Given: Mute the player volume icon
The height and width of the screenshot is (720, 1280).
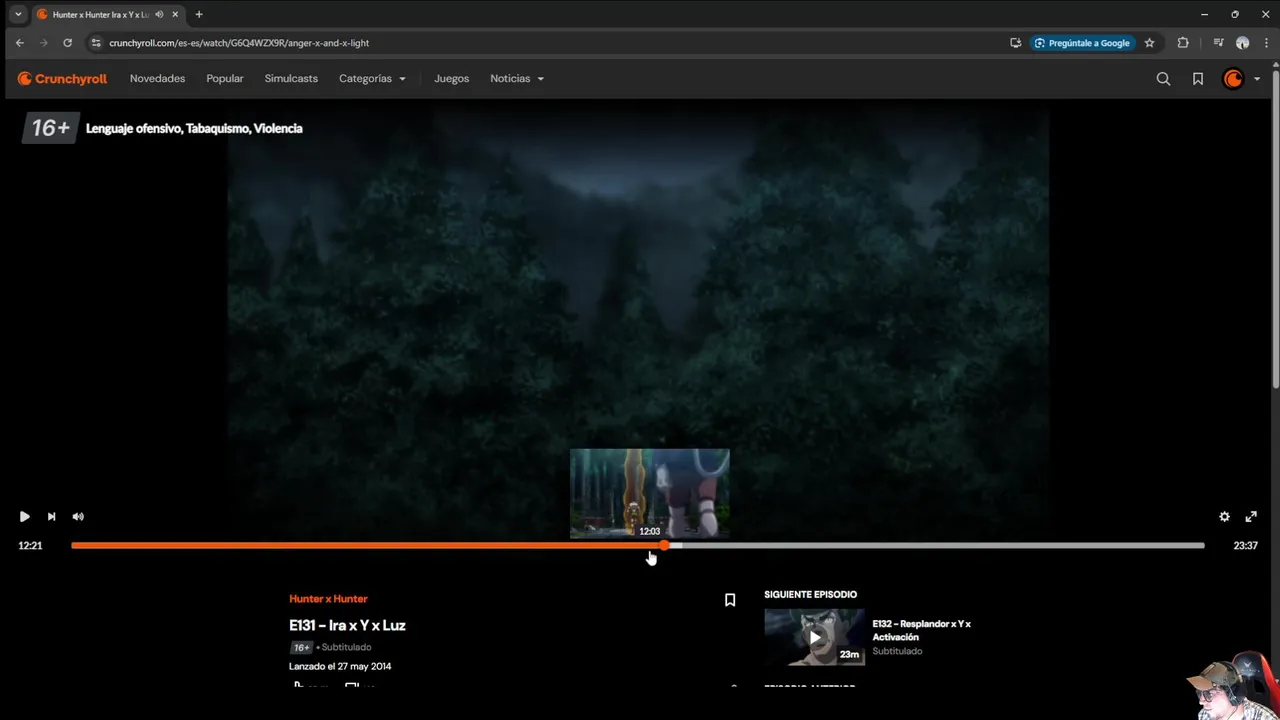Looking at the screenshot, I should point(78,516).
